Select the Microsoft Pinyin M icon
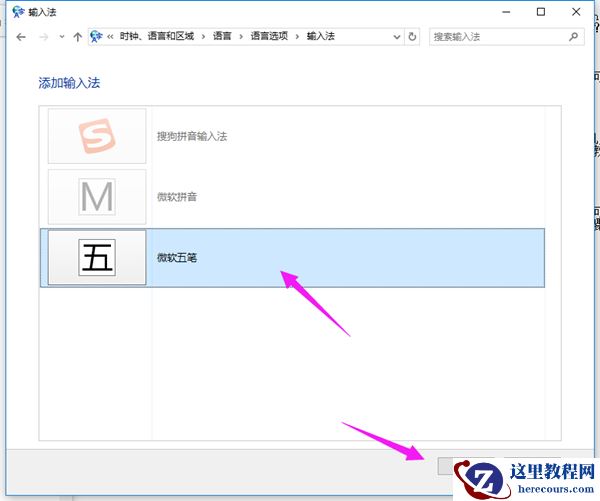The image size is (600, 501). pyautogui.click(x=97, y=197)
